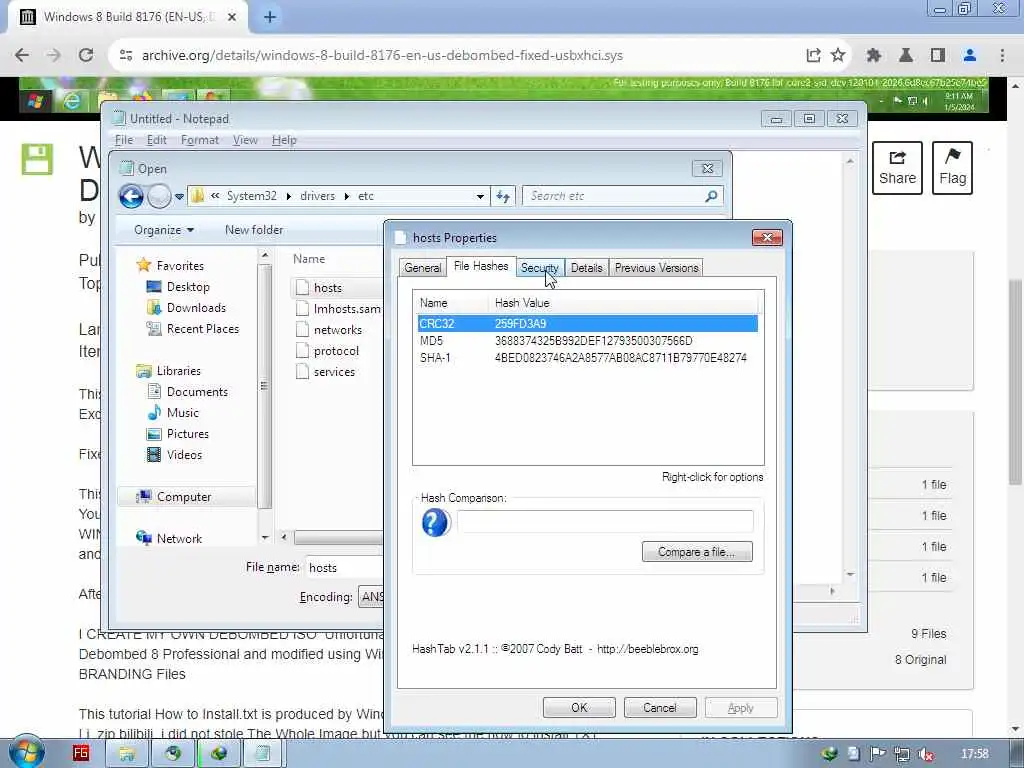Screen dimensions: 1024x768
Task: Click the Windows Start orb on taskbar
Action: 26,751
